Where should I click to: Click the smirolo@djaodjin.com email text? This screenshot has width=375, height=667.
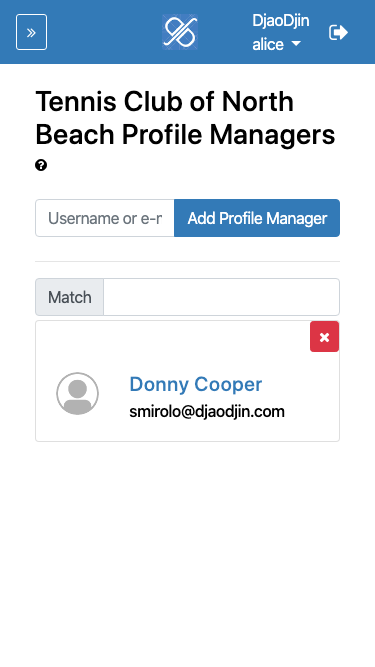tap(207, 412)
